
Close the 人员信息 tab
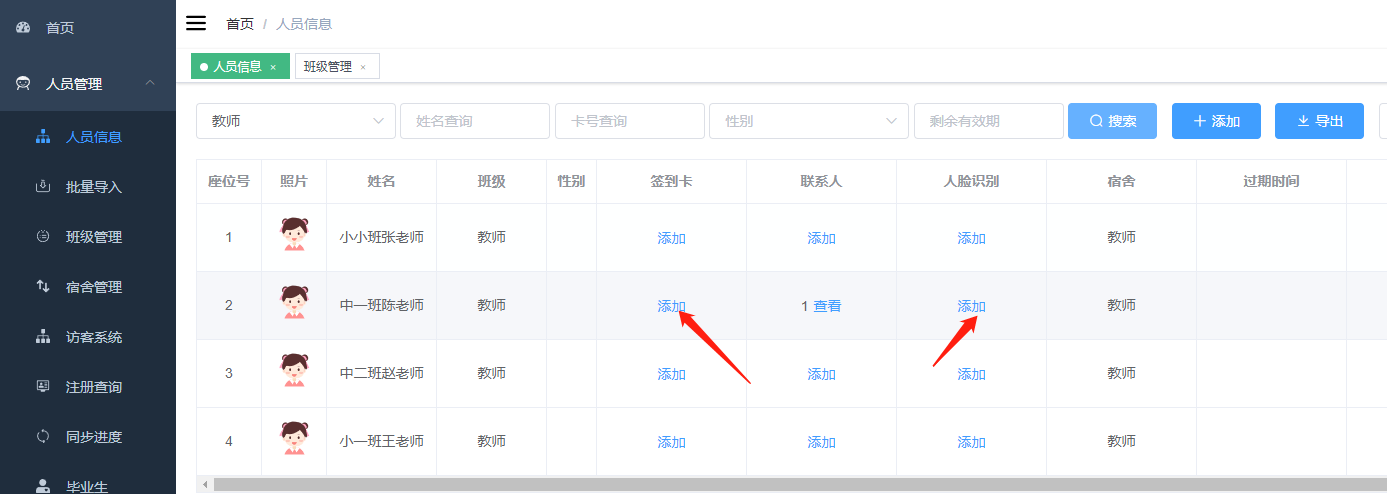273,67
